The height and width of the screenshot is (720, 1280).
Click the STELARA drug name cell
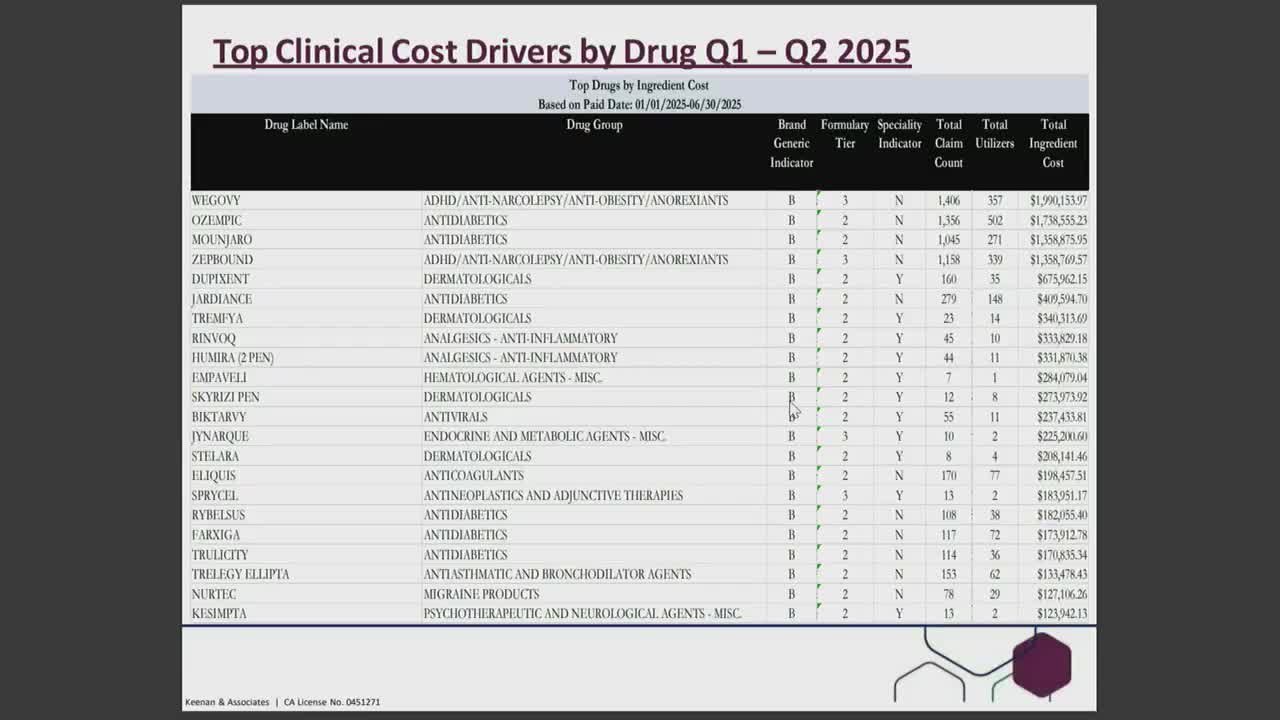tap(215, 456)
